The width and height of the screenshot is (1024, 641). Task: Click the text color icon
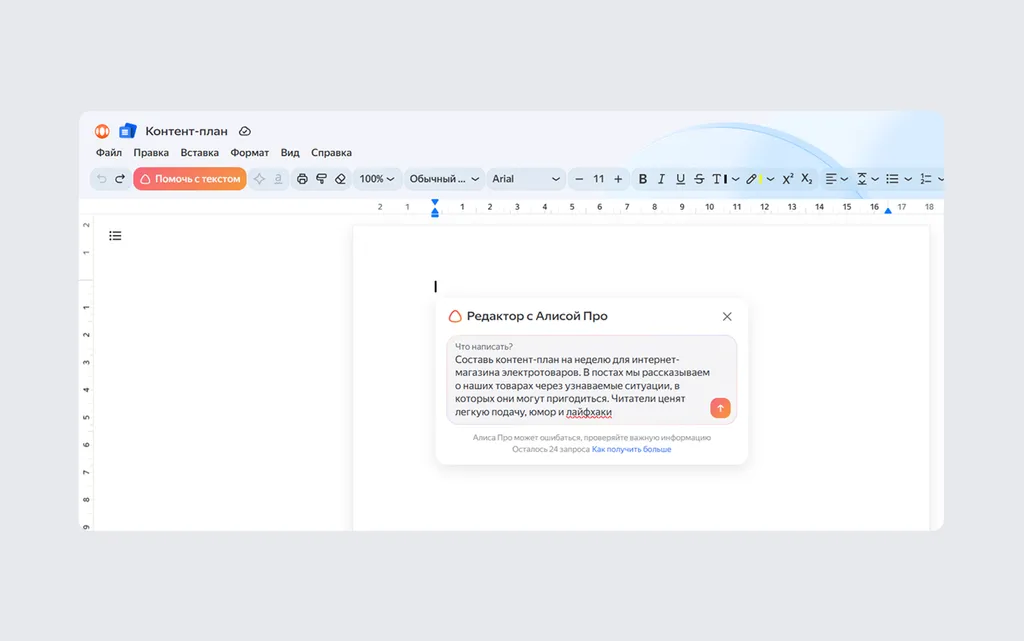point(720,179)
